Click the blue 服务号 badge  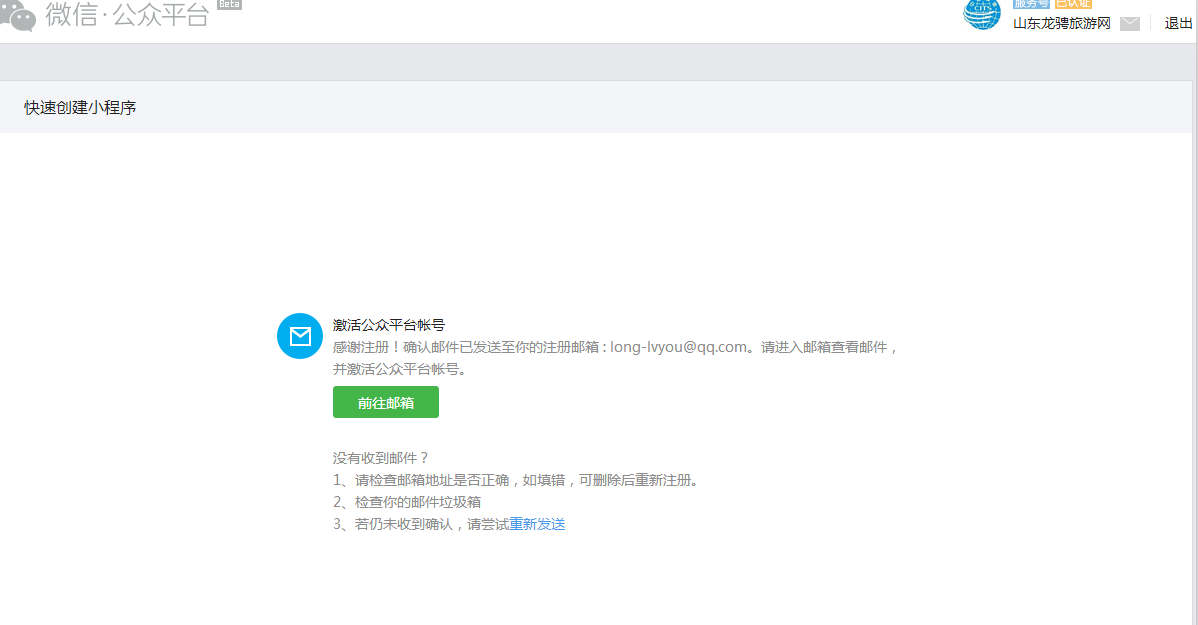(1031, 4)
